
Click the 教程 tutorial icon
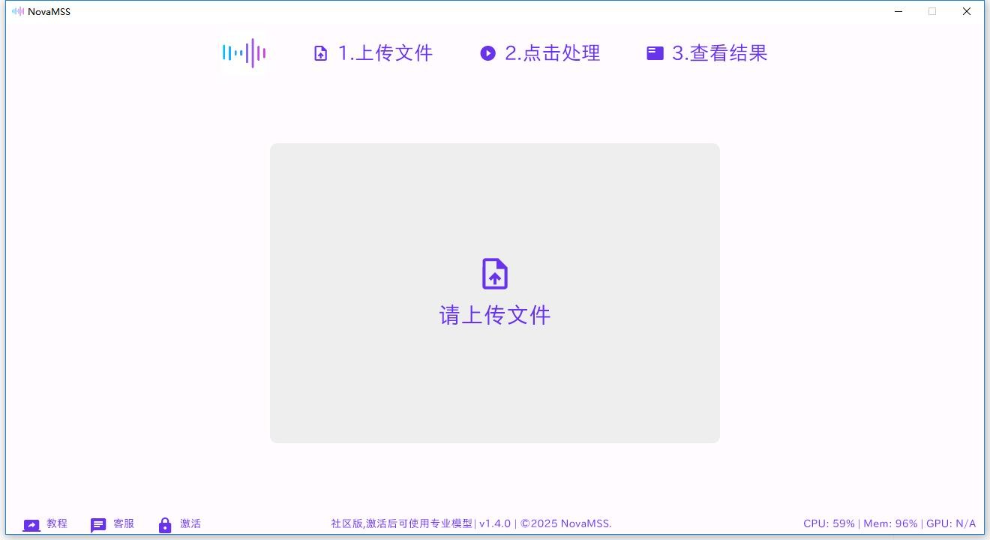click(x=32, y=525)
